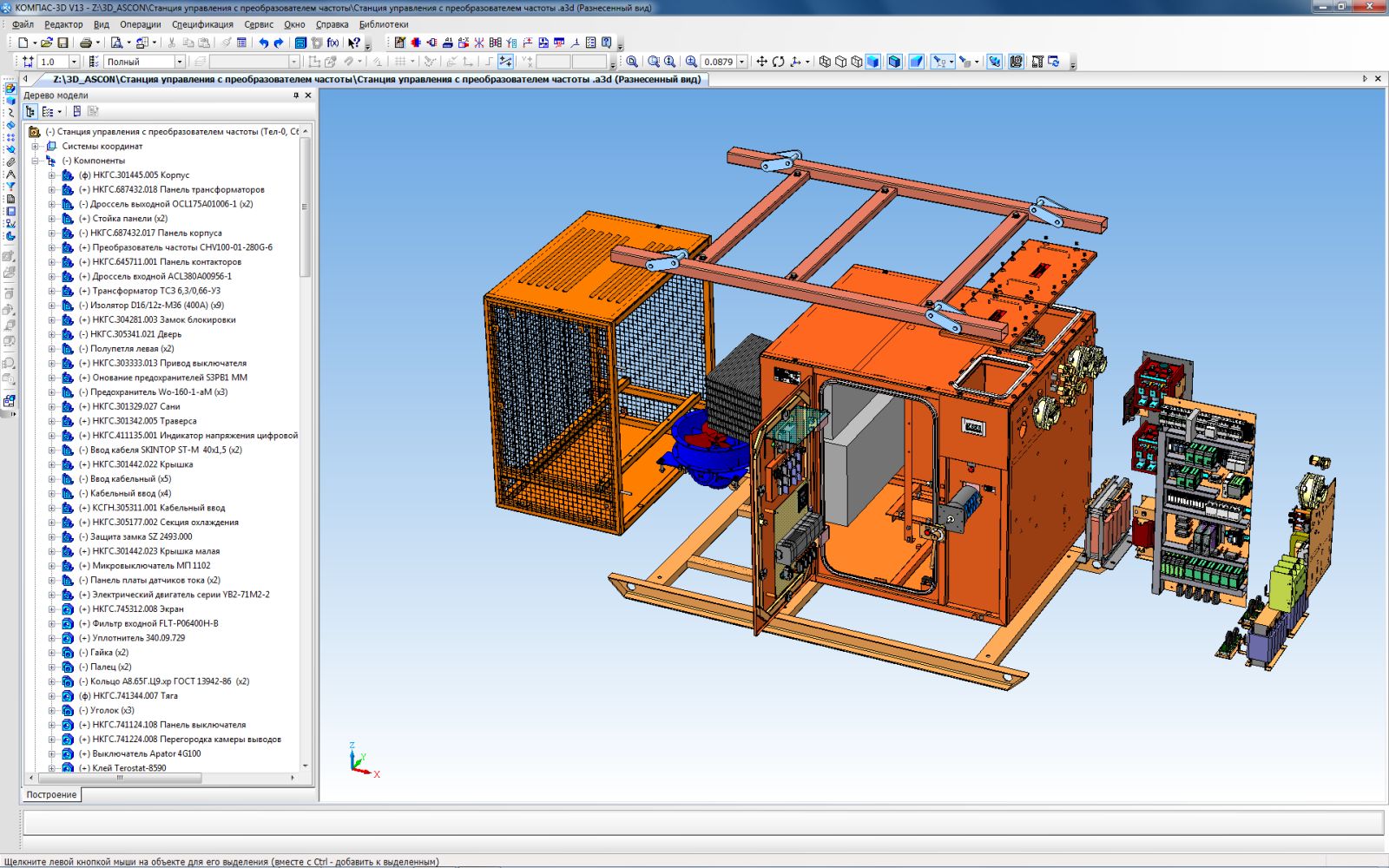This screenshot has width=1389, height=868.
Task: Click the Undo arrow icon
Action: 263,43
